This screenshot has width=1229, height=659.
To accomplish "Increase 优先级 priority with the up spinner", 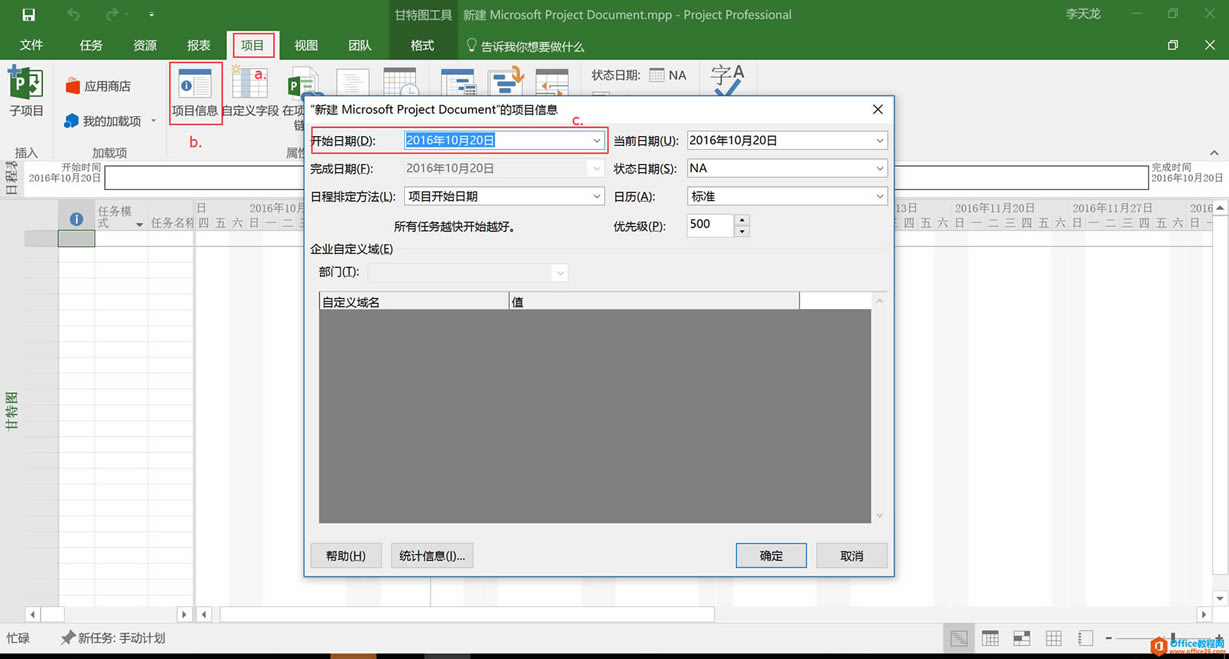I will tap(740, 220).
